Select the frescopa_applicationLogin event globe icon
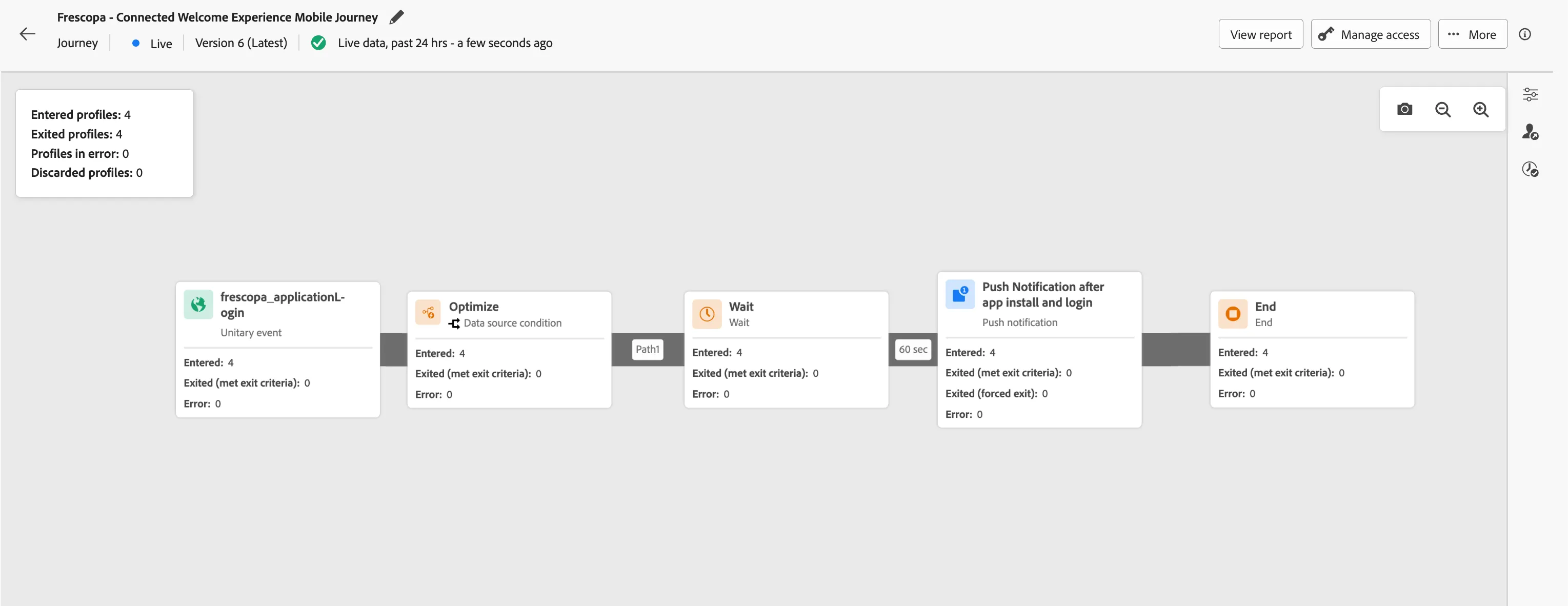Viewport: 1568px width, 606px height. coord(198,304)
